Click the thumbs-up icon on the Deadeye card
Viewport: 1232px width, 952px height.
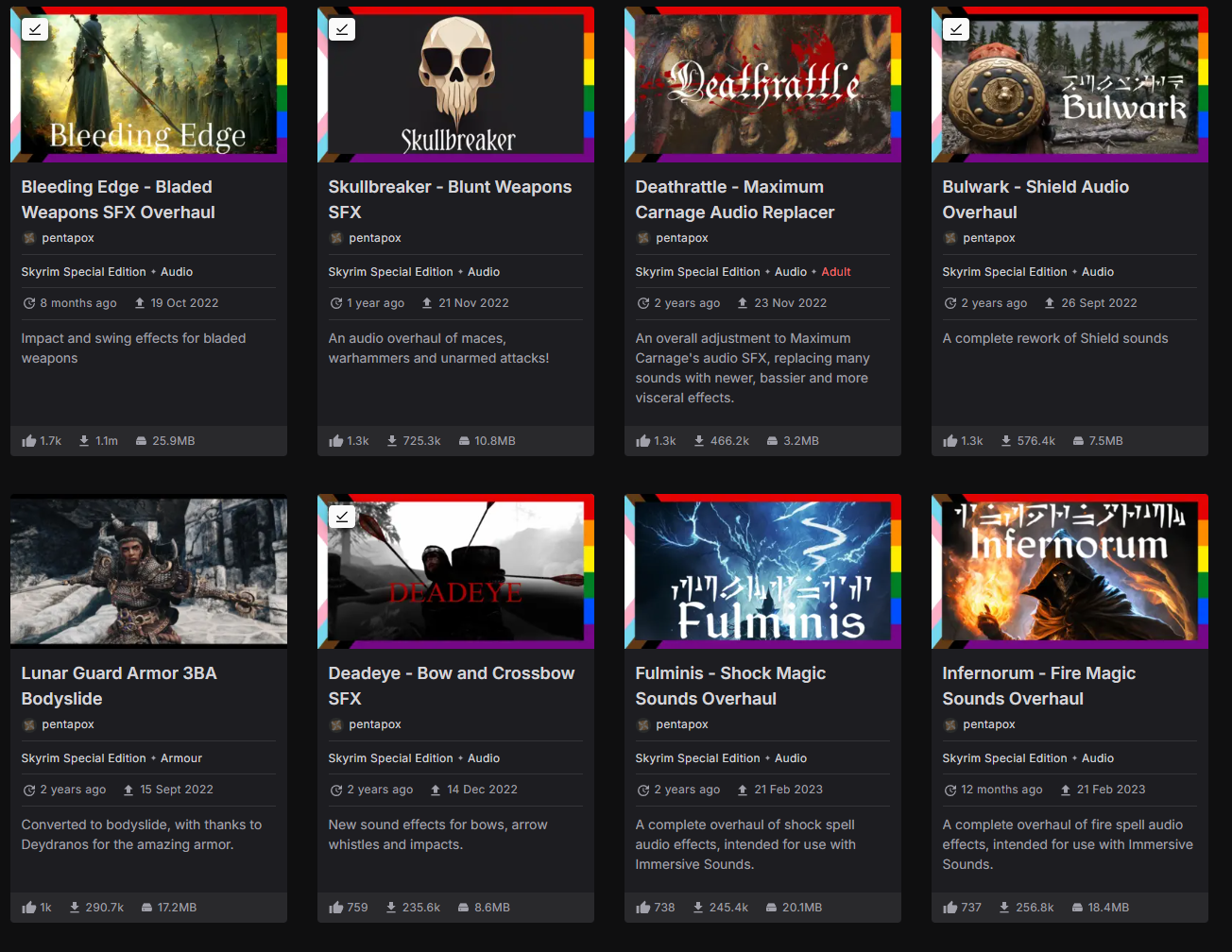pos(336,908)
